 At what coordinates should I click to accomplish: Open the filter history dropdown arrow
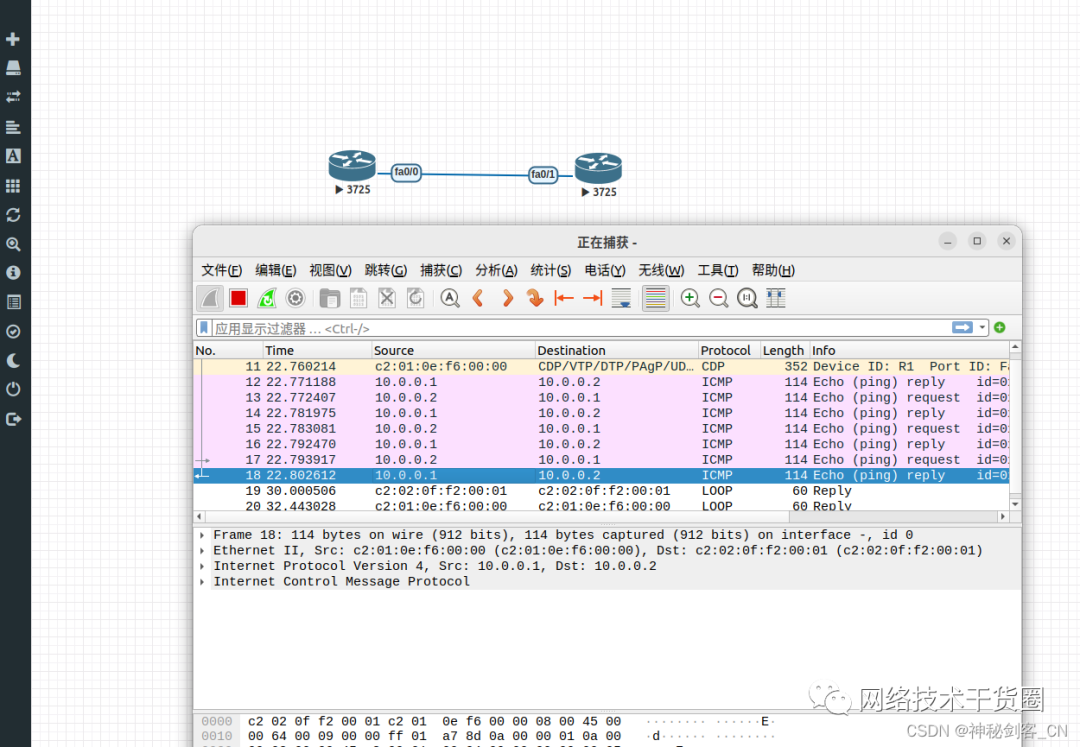982,328
